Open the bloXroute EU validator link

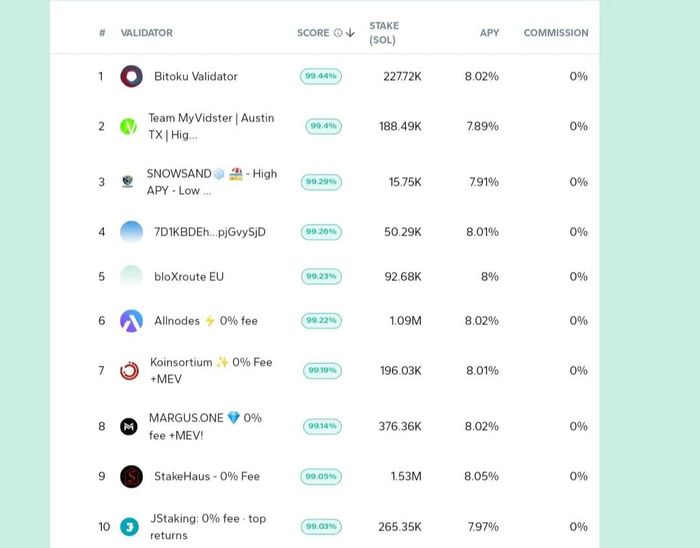click(x=189, y=277)
